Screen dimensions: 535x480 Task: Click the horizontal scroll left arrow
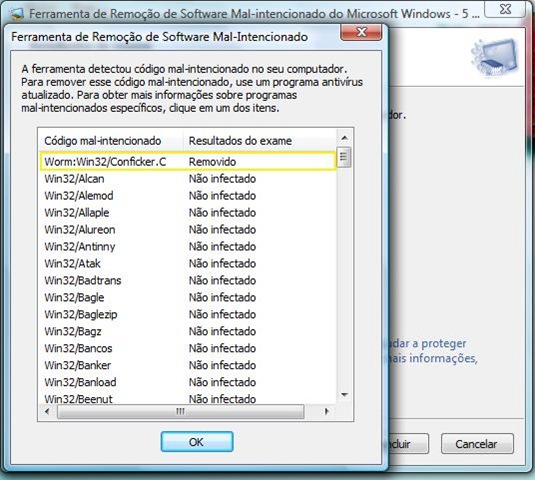[x=47, y=411]
